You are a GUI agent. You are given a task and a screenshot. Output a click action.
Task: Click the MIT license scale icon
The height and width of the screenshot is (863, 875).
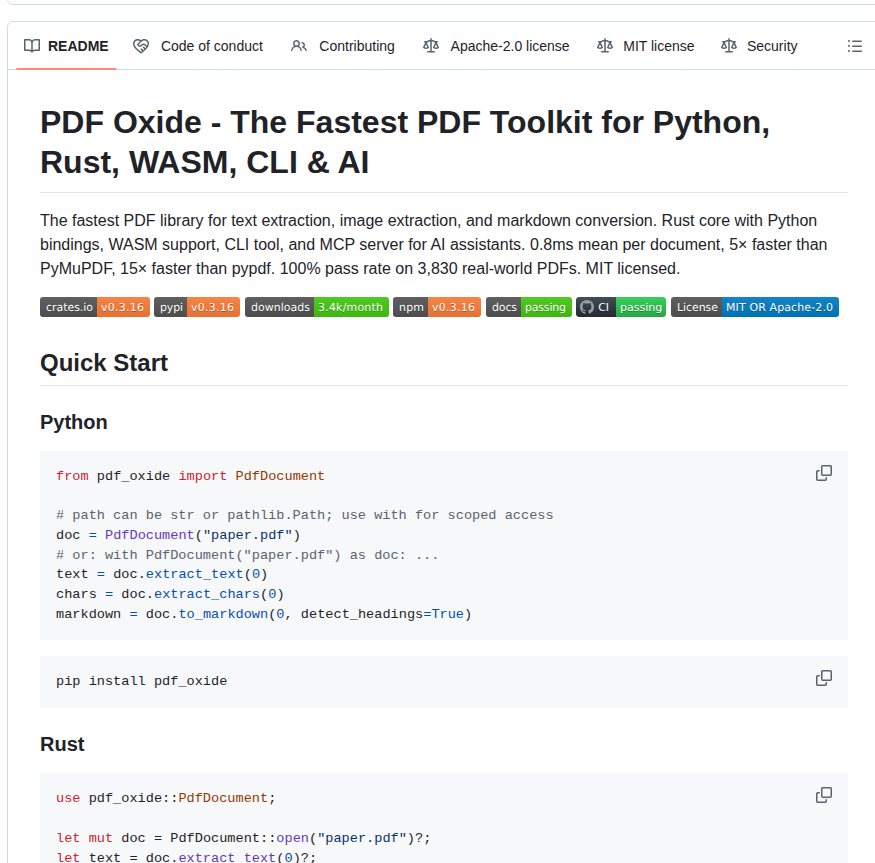pos(604,46)
